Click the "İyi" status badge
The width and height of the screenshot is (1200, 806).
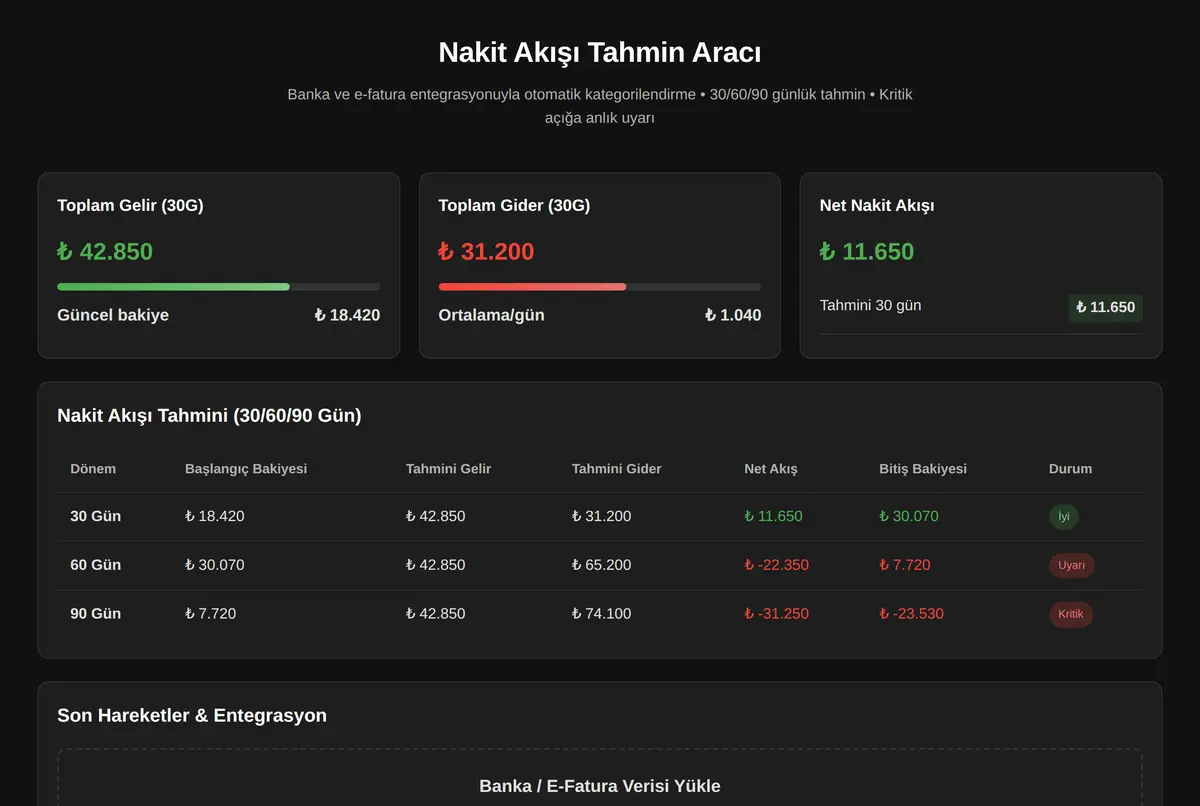coord(1064,517)
